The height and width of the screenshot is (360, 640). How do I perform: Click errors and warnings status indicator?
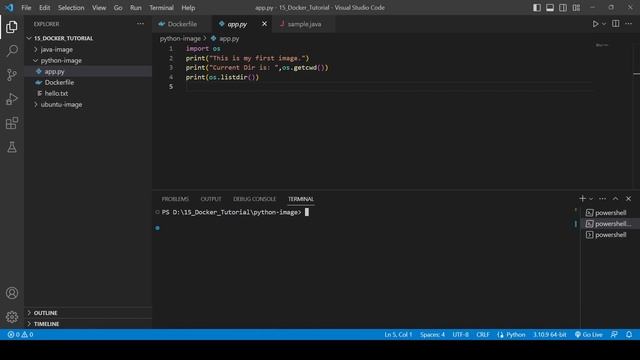[20, 334]
